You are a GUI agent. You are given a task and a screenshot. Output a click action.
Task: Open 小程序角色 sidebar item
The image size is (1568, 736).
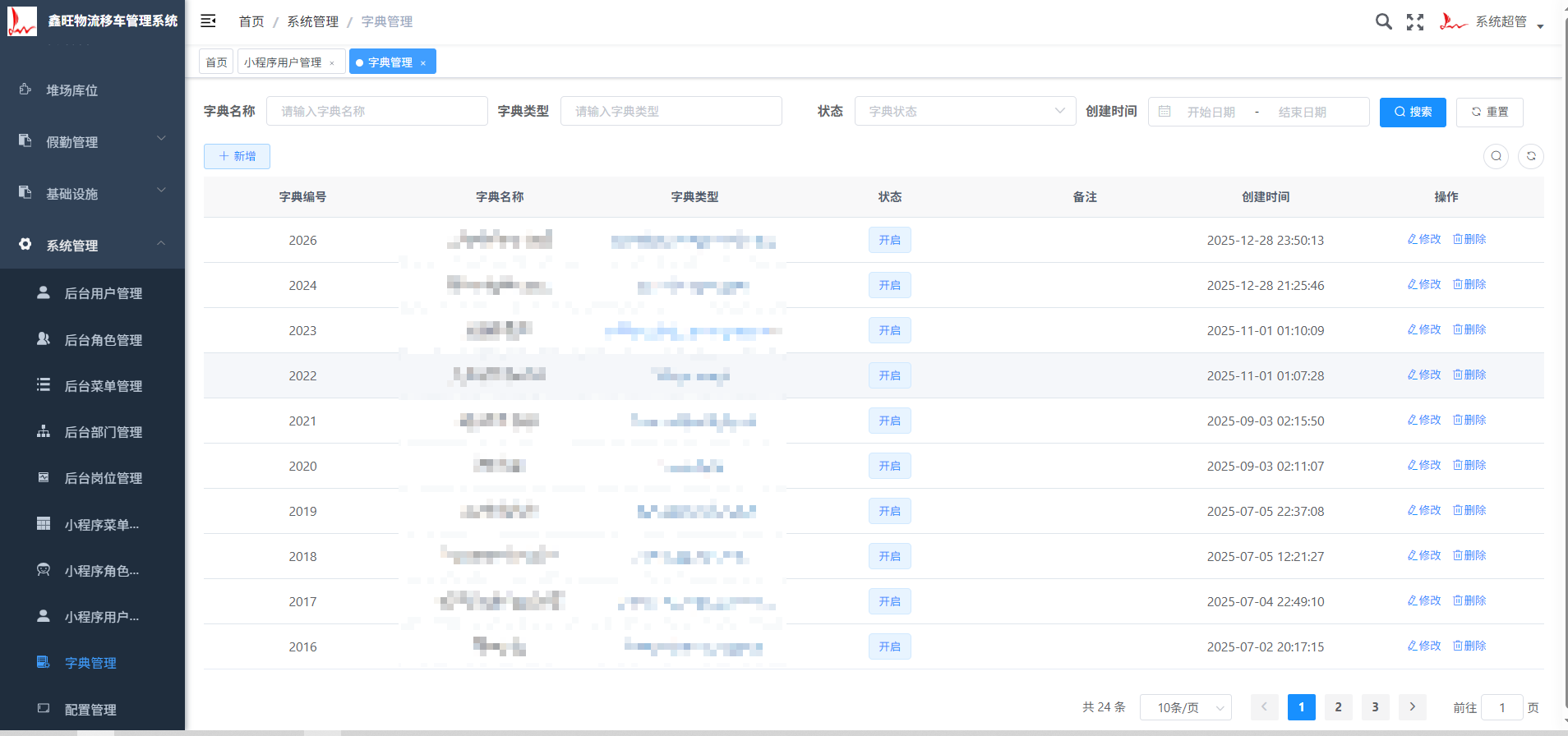click(x=92, y=571)
